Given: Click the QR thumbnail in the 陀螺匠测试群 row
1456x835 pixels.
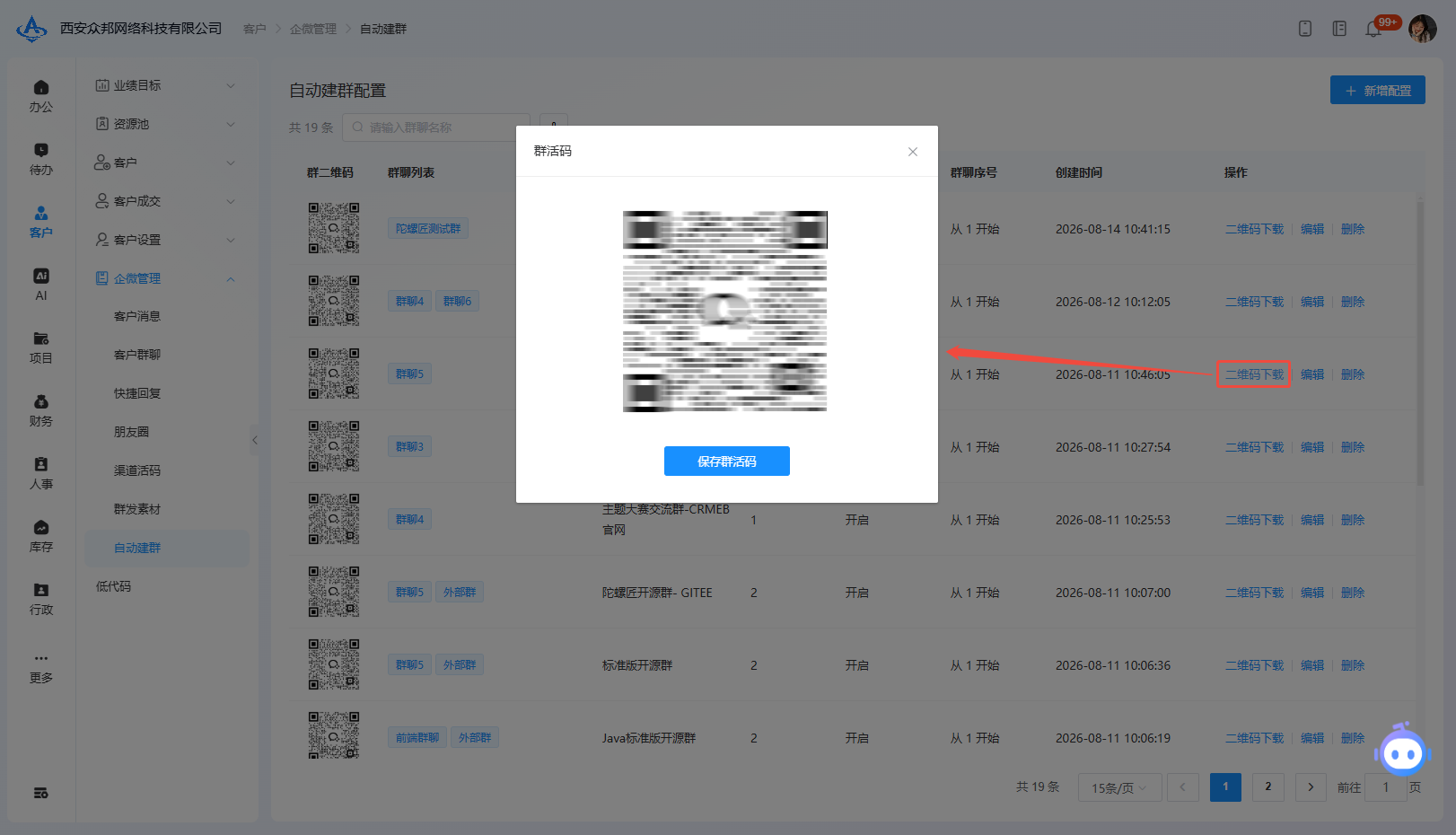Looking at the screenshot, I should (334, 228).
